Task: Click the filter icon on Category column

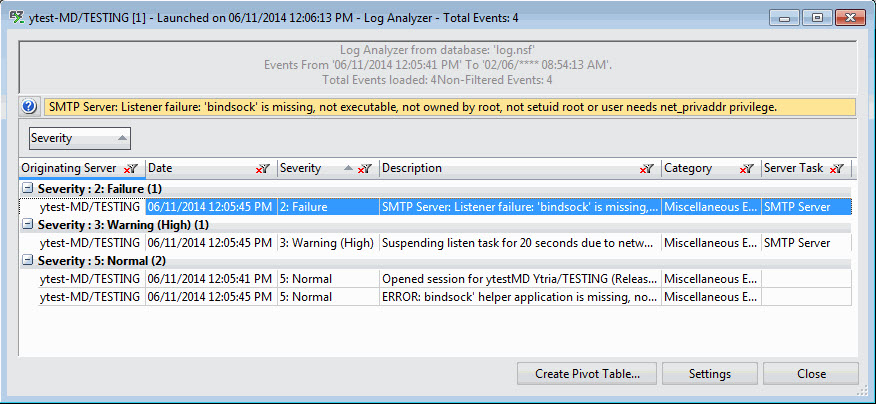Action: click(x=746, y=169)
